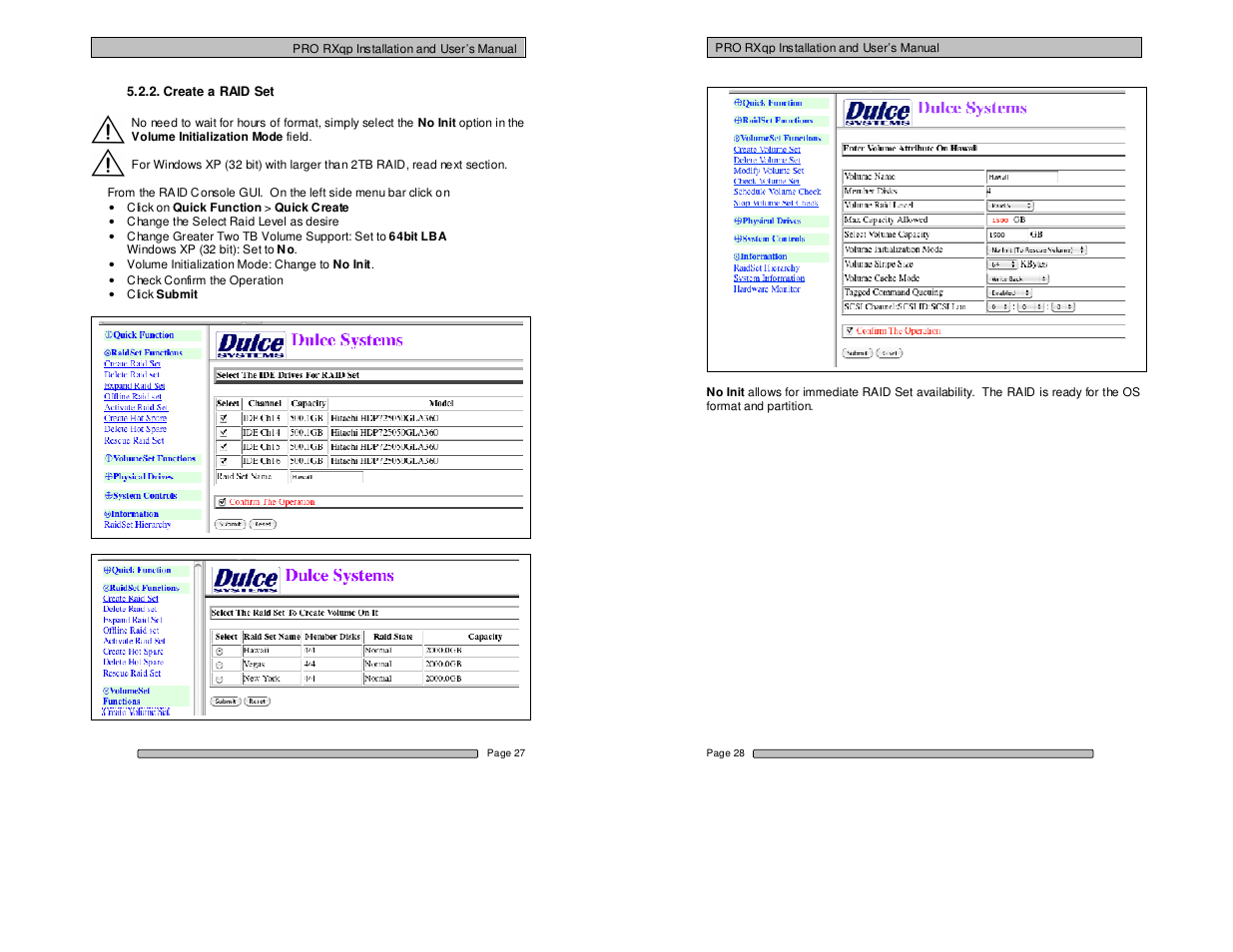Click Create Raid Set on the IDE drives screen
Screen dimensions: 1233x952
[132, 364]
